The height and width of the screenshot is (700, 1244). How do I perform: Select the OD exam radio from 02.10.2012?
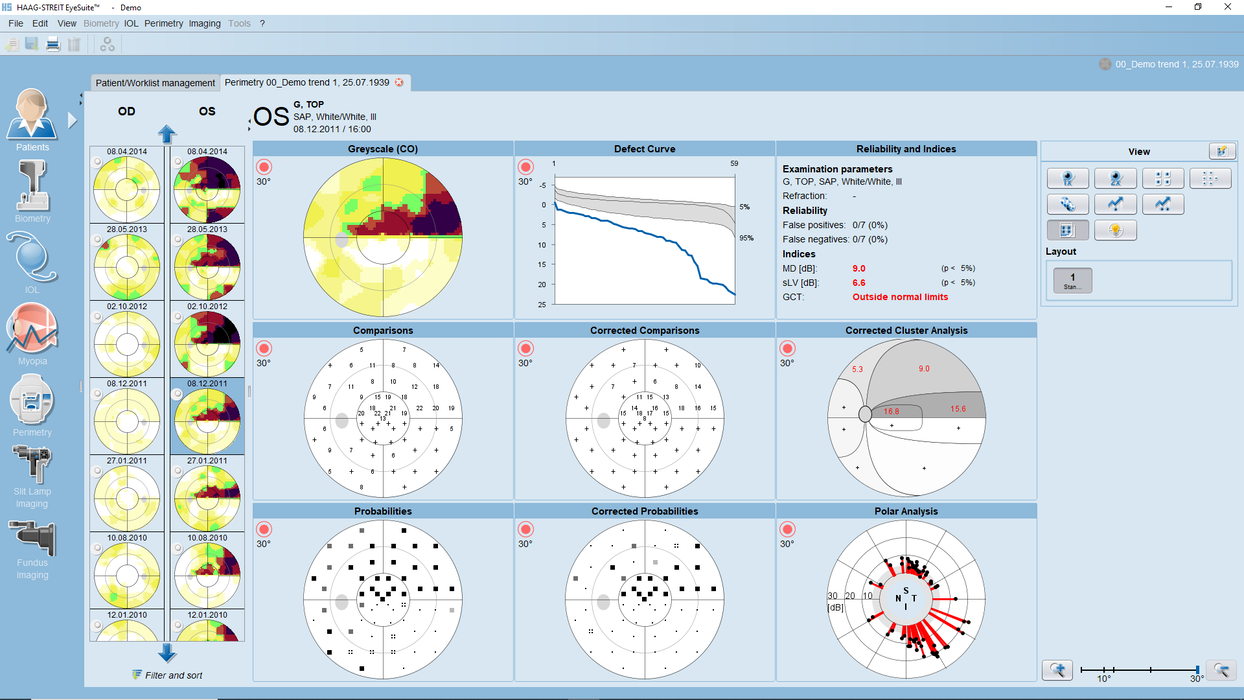97,317
